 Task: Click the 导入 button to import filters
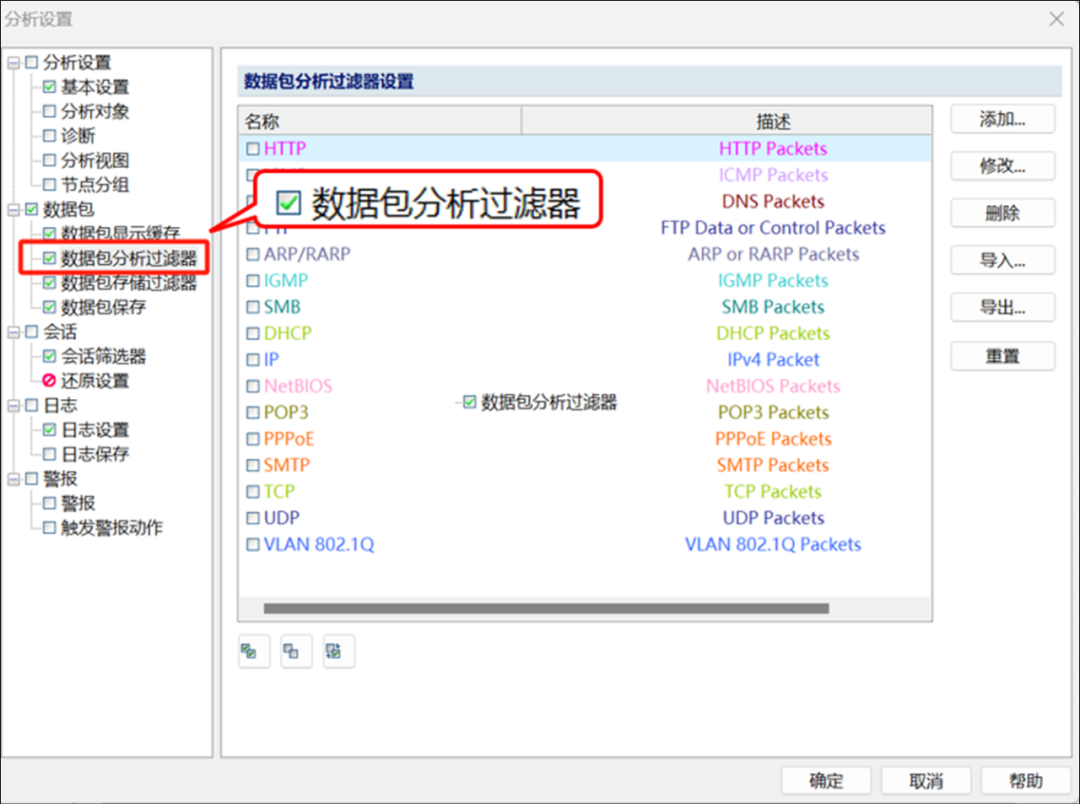[1002, 260]
